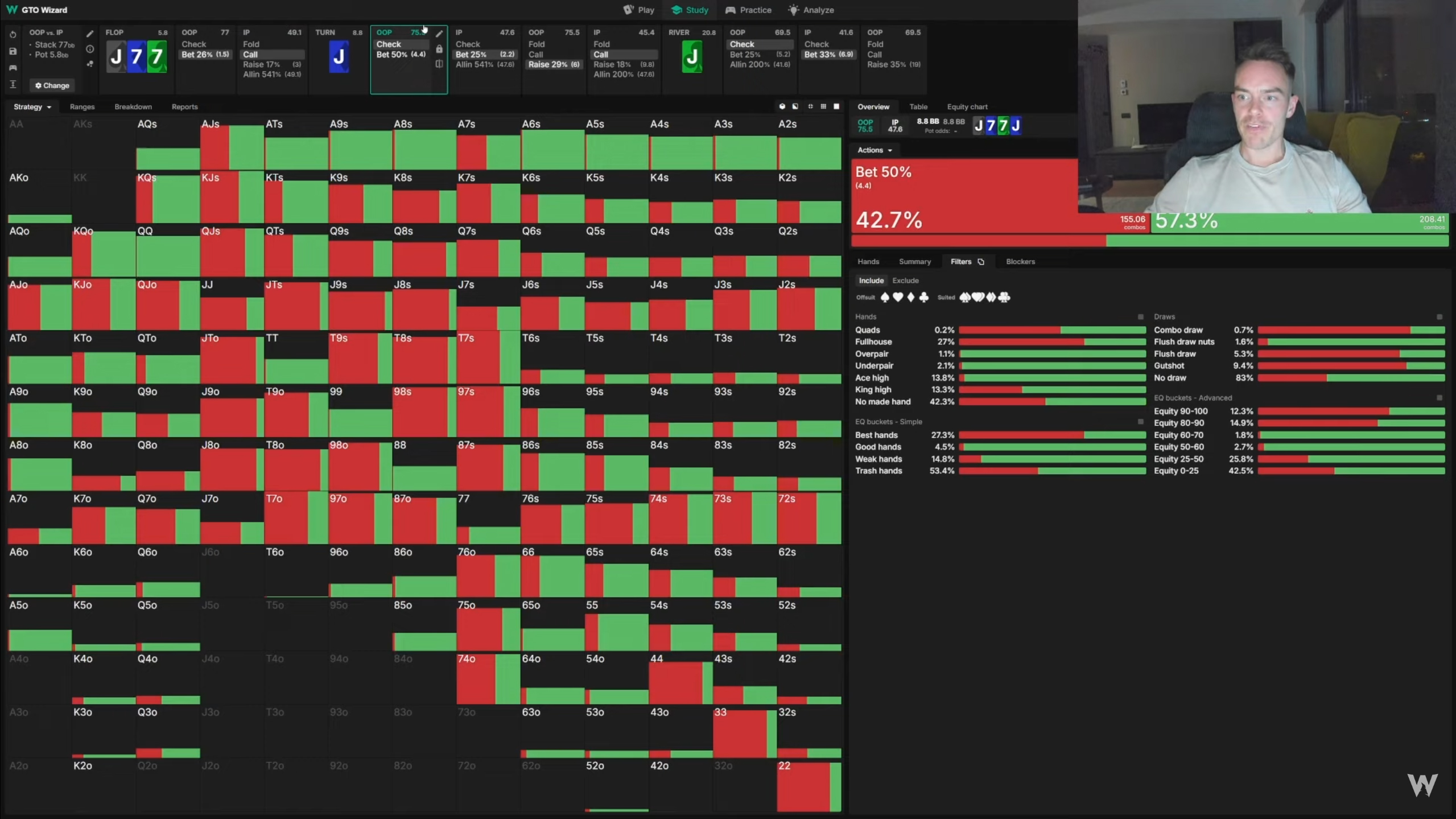Click the lock icon on the selected OOP node
The image size is (1456, 819).
439,50
